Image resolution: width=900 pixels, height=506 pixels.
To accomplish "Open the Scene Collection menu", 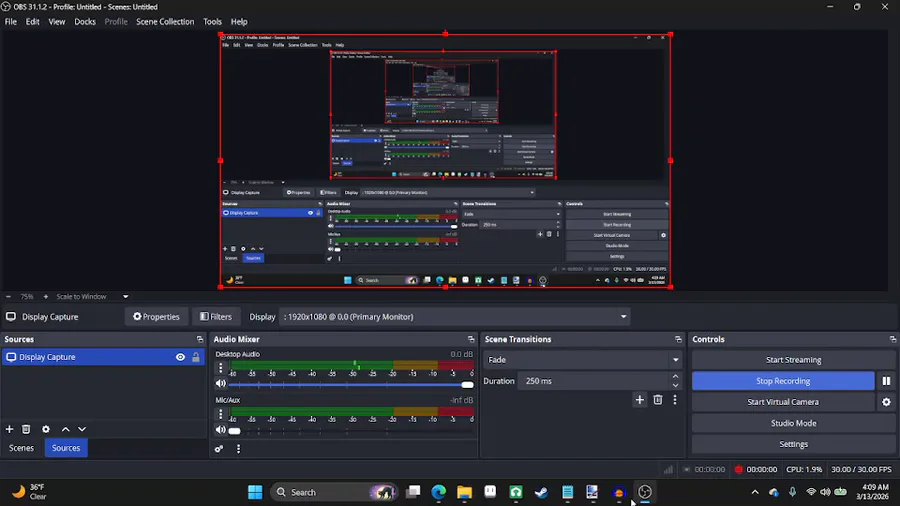I will 165,22.
